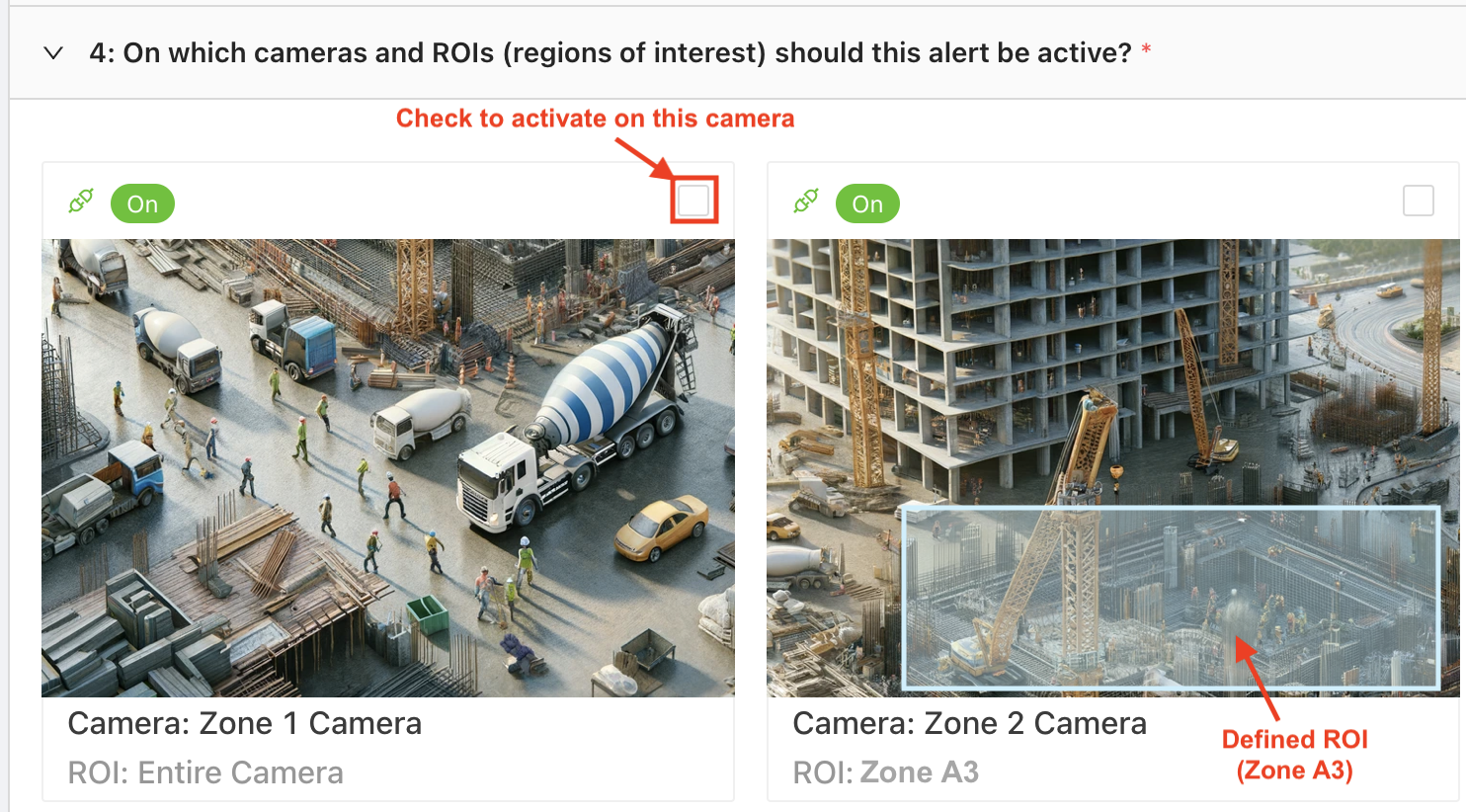
Task: Click the yellow car in Zone 1 image
Action: pos(662,528)
